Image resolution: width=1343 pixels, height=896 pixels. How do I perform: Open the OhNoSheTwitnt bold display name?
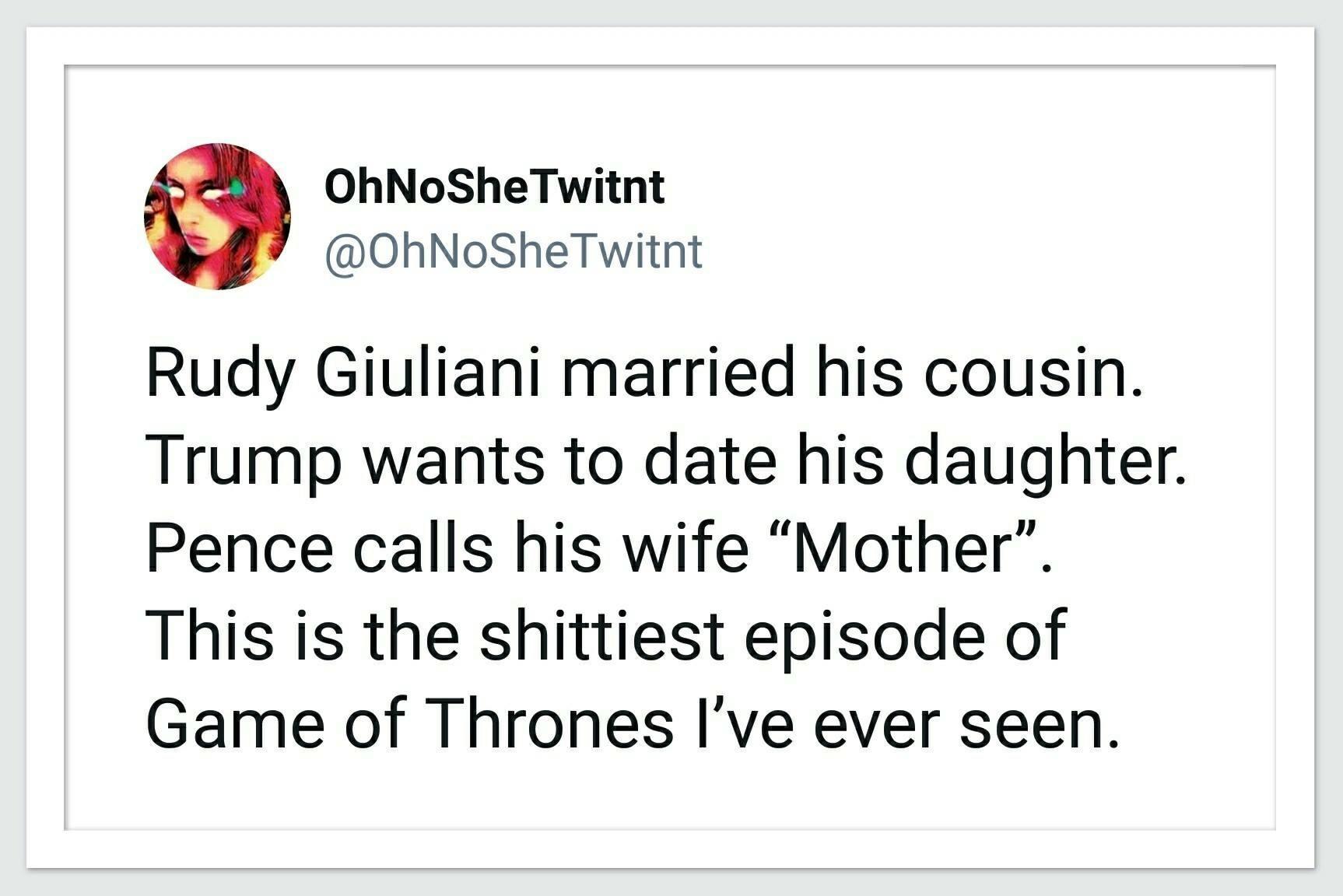click(494, 187)
